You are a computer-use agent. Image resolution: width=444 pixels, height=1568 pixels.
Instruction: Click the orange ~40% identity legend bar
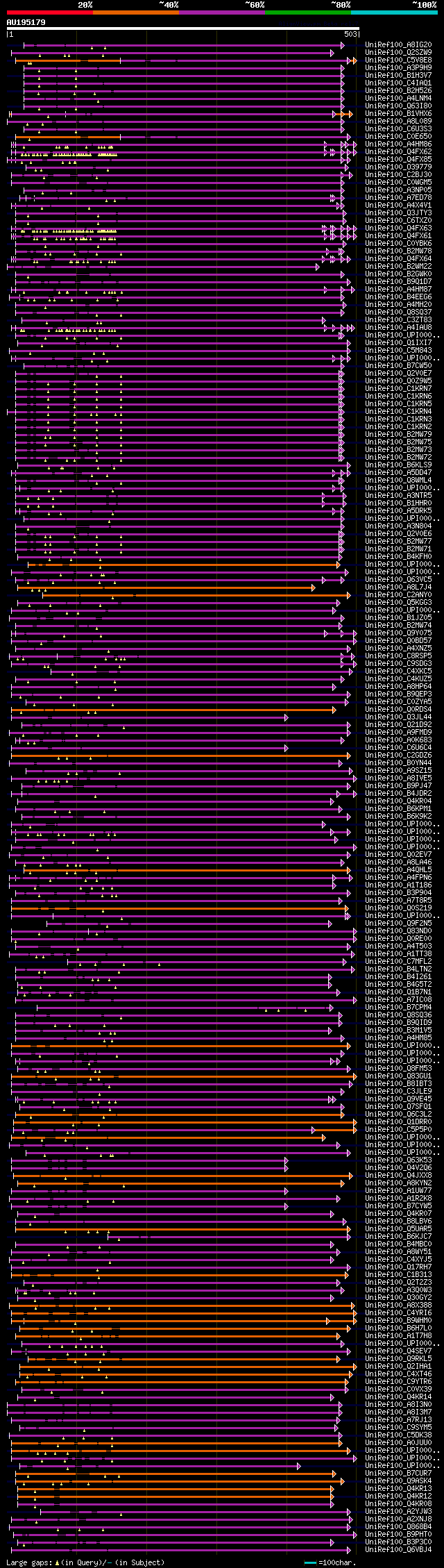(136, 12)
